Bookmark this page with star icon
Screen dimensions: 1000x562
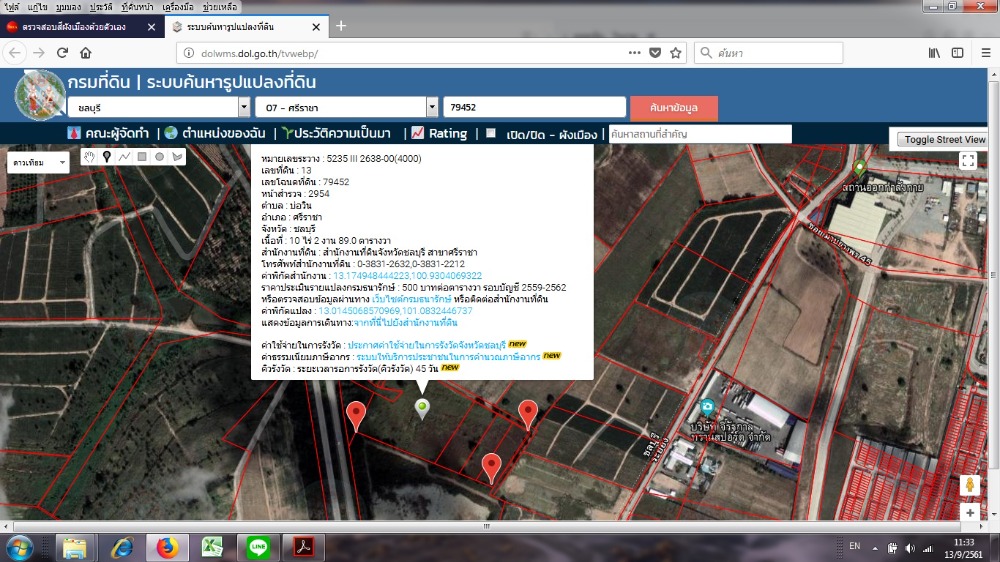click(676, 53)
